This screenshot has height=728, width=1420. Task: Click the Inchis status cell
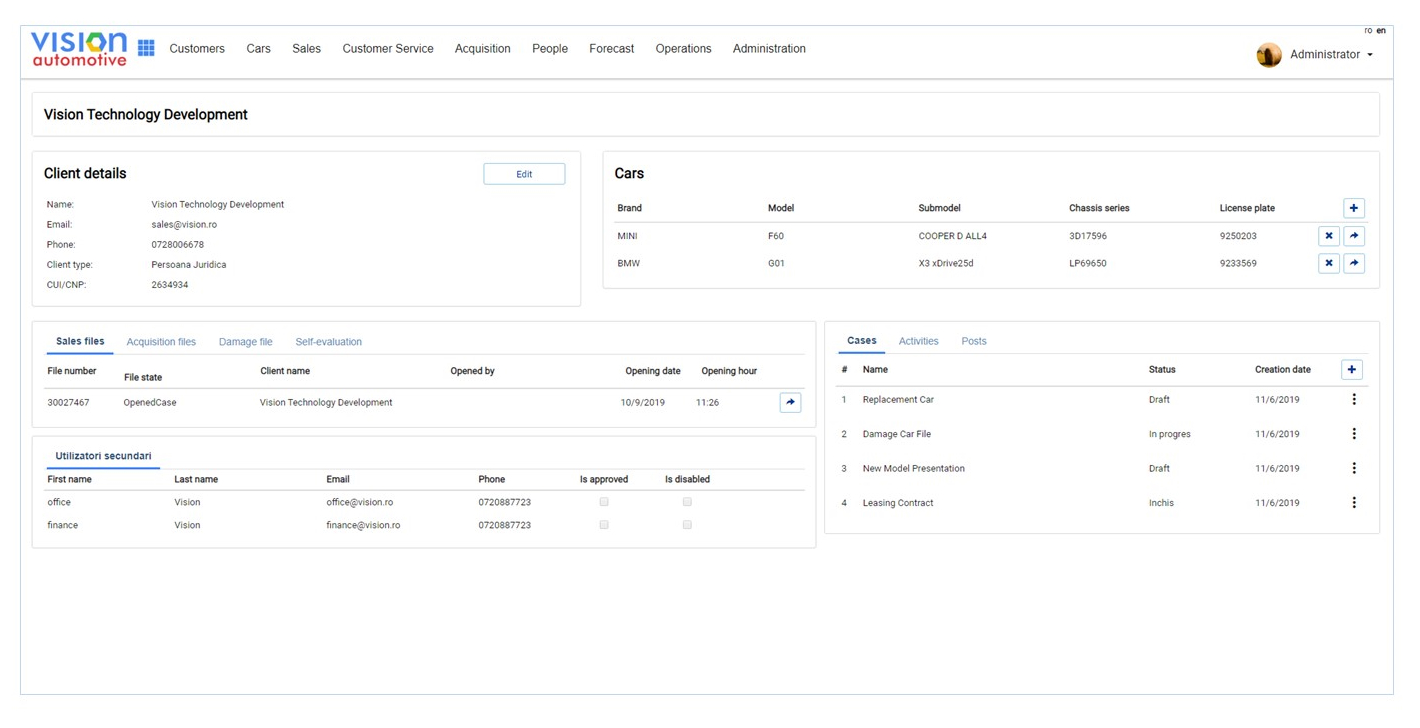[1161, 503]
